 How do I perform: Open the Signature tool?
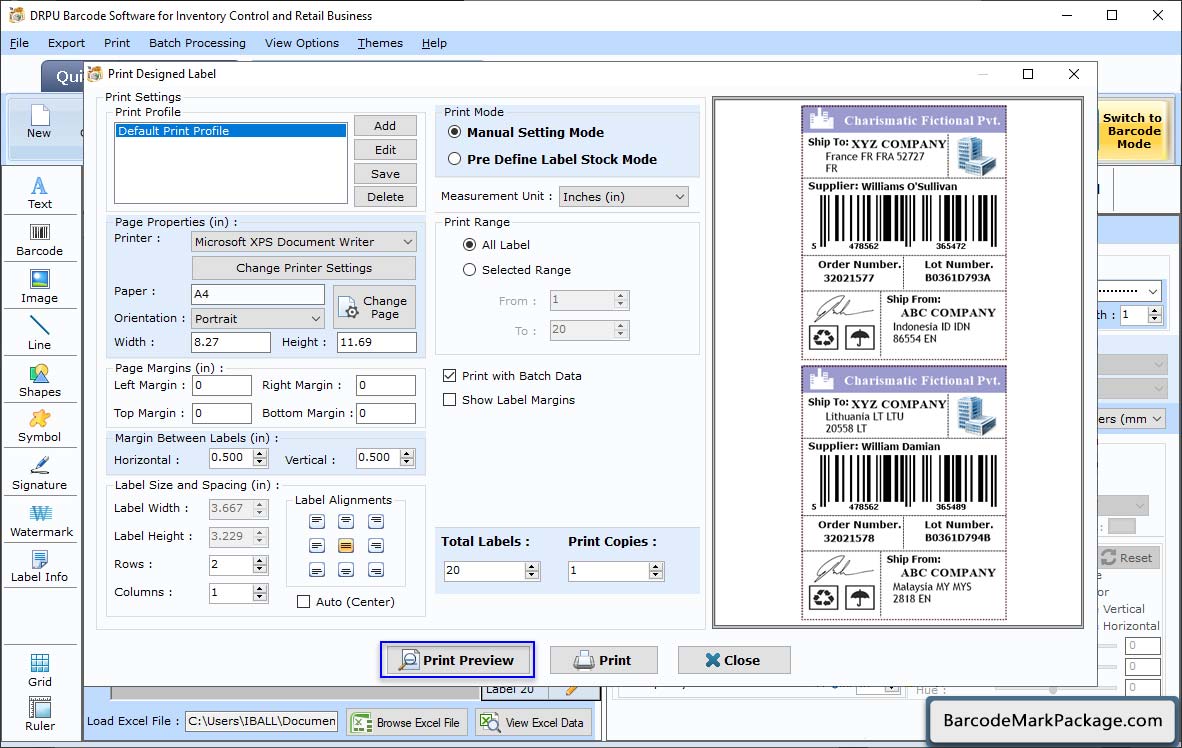pyautogui.click(x=40, y=474)
